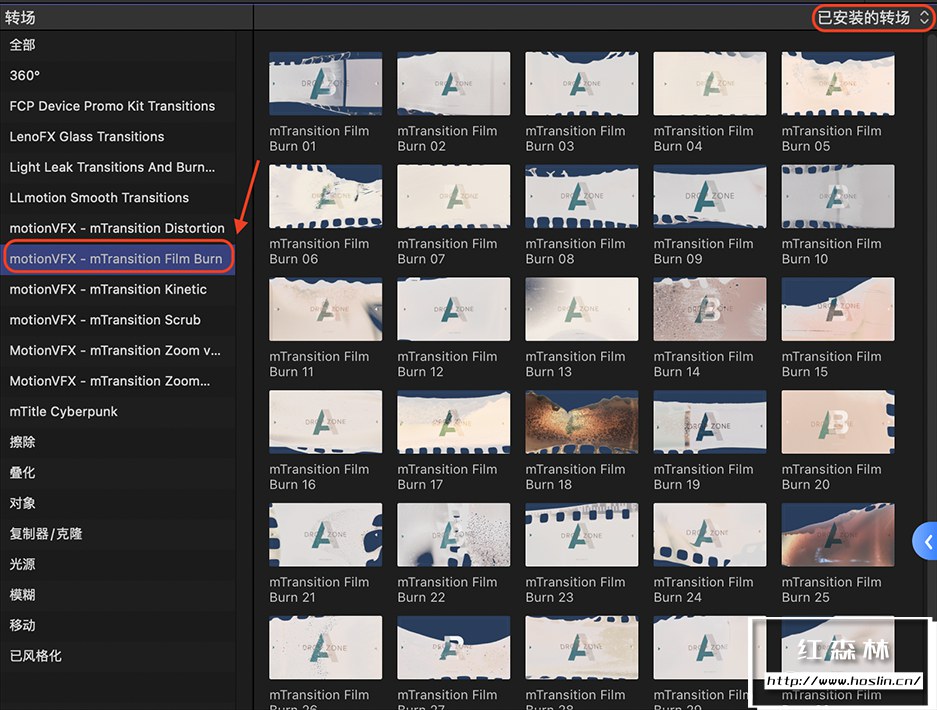937x710 pixels.
Task: Select mTransition Film Burn 03 thumbnail
Action: tap(581, 83)
